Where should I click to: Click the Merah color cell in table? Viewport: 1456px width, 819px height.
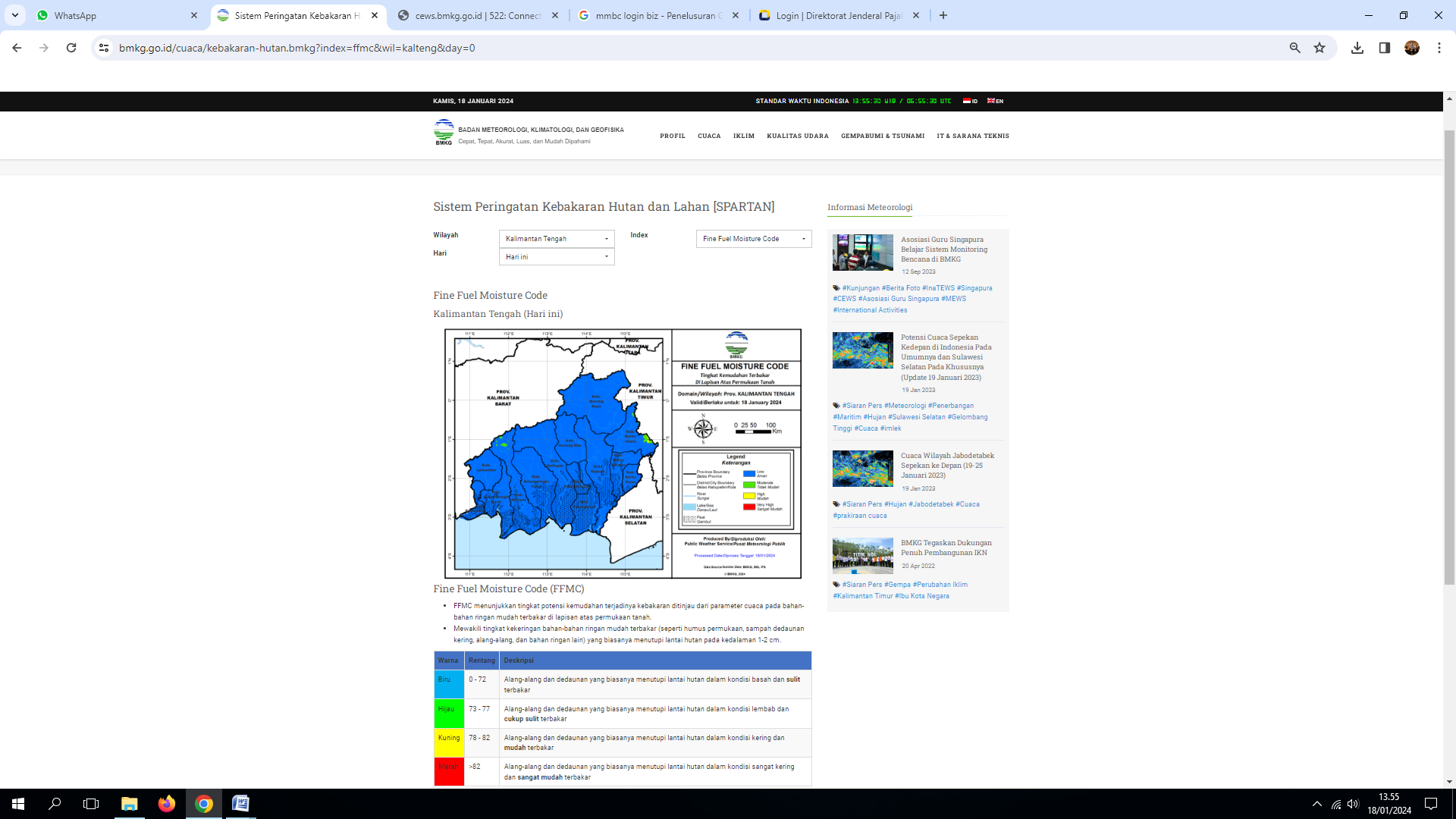449,772
